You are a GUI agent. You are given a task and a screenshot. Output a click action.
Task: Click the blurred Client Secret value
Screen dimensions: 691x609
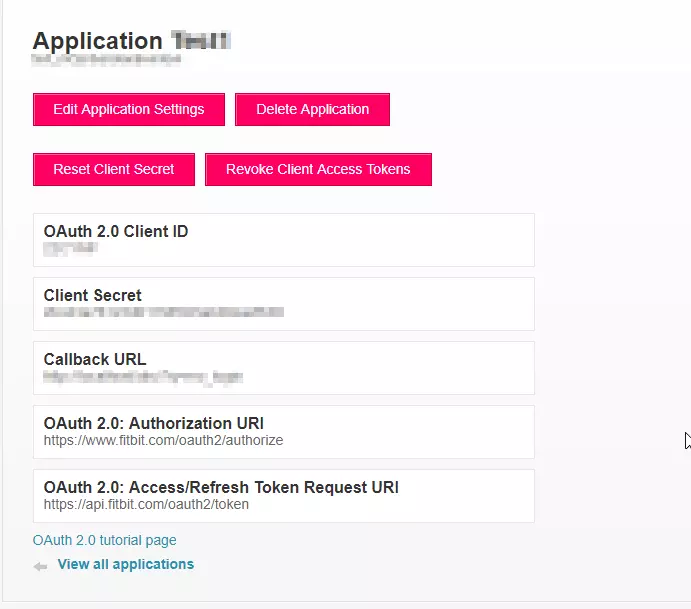click(163, 312)
